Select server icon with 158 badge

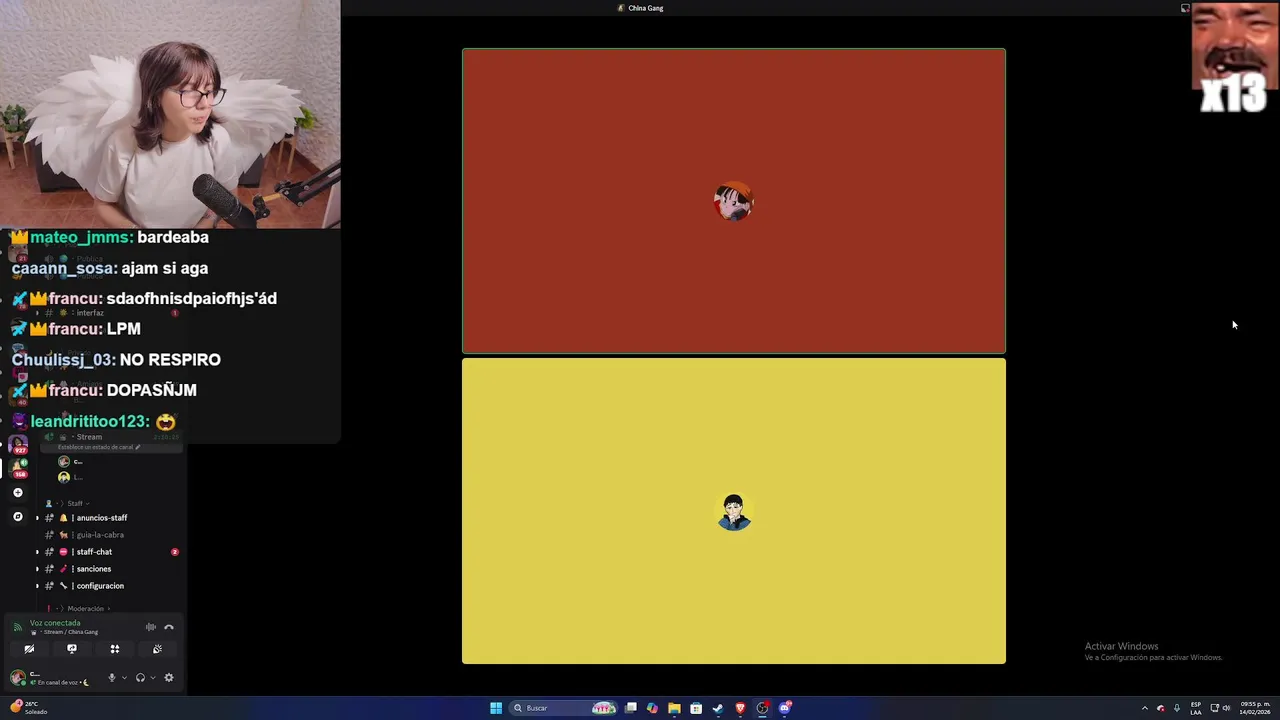(x=18, y=468)
